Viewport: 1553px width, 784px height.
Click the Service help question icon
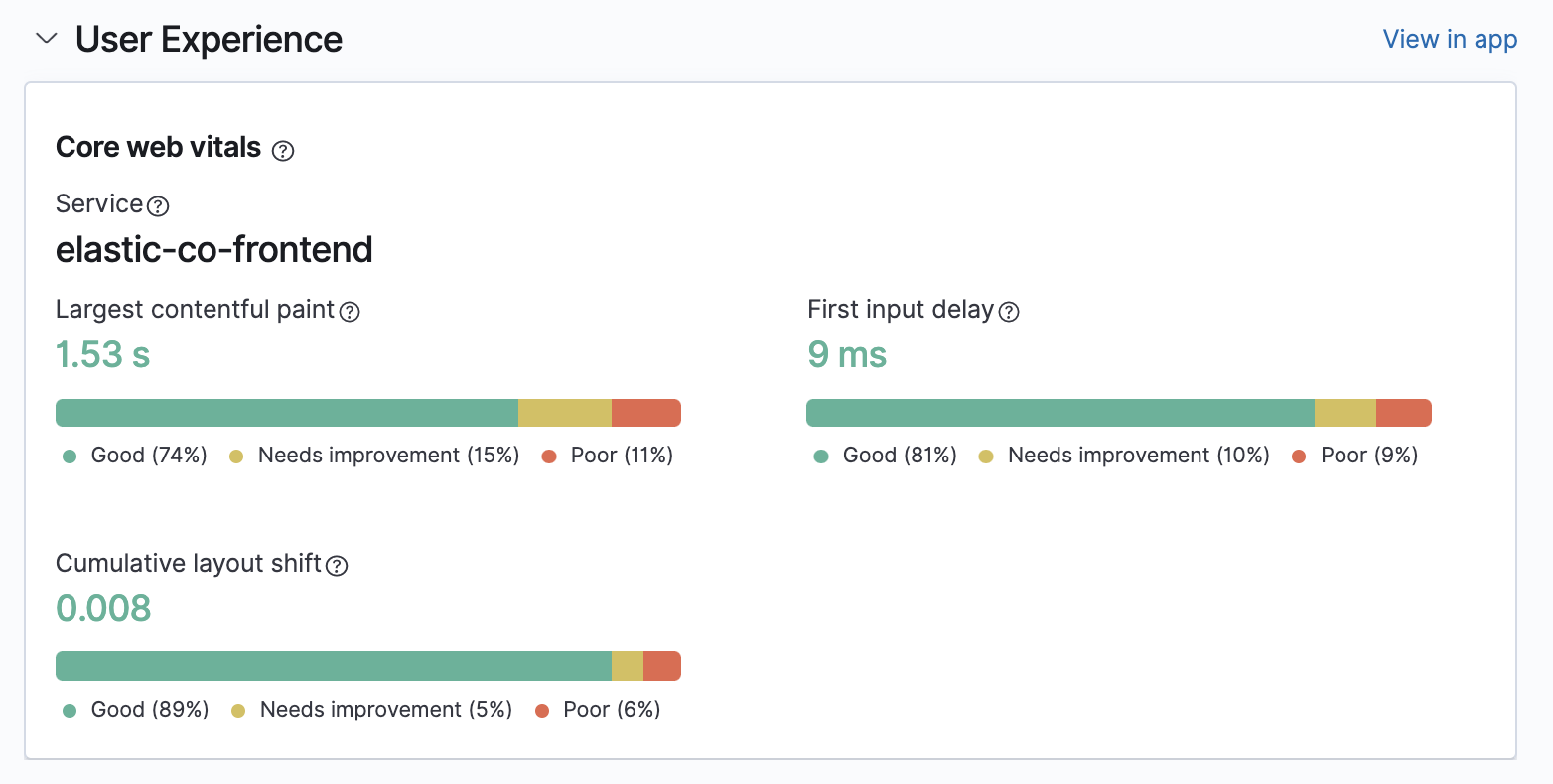click(158, 206)
